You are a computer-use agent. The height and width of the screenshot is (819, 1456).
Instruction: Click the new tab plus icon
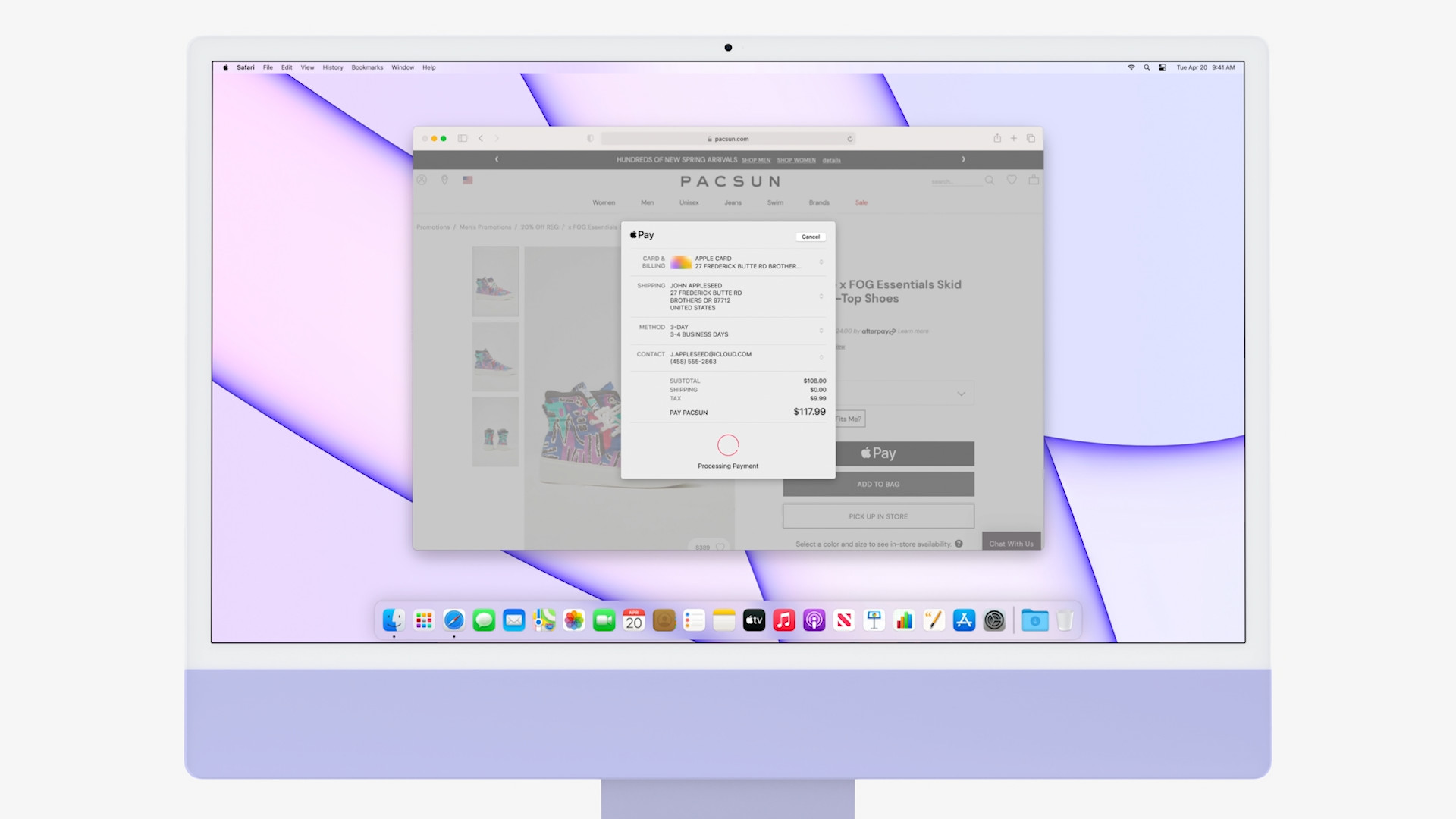pos(1013,138)
